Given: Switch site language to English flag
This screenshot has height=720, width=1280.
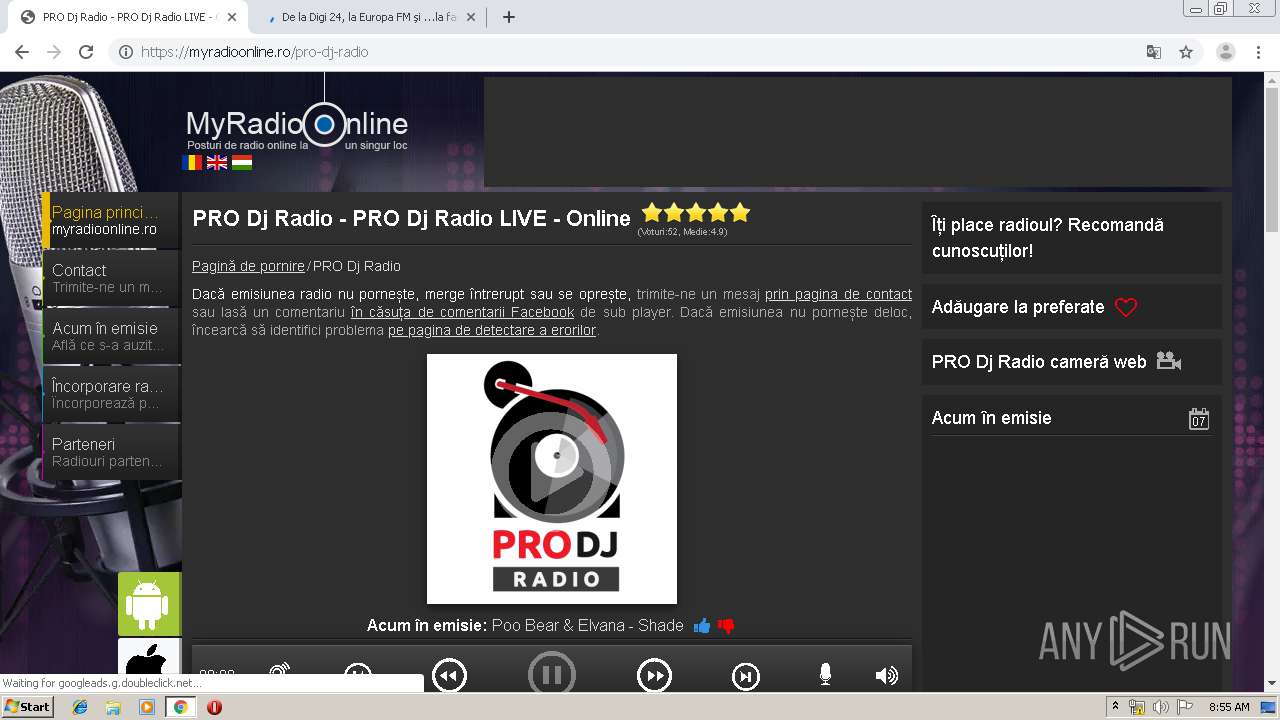Looking at the screenshot, I should [217, 162].
